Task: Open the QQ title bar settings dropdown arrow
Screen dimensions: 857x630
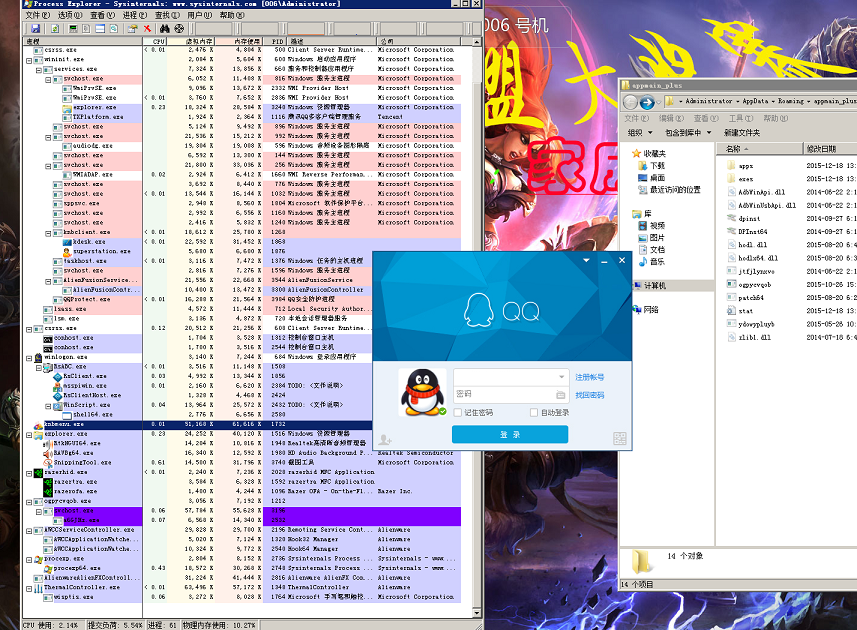Action: point(586,261)
